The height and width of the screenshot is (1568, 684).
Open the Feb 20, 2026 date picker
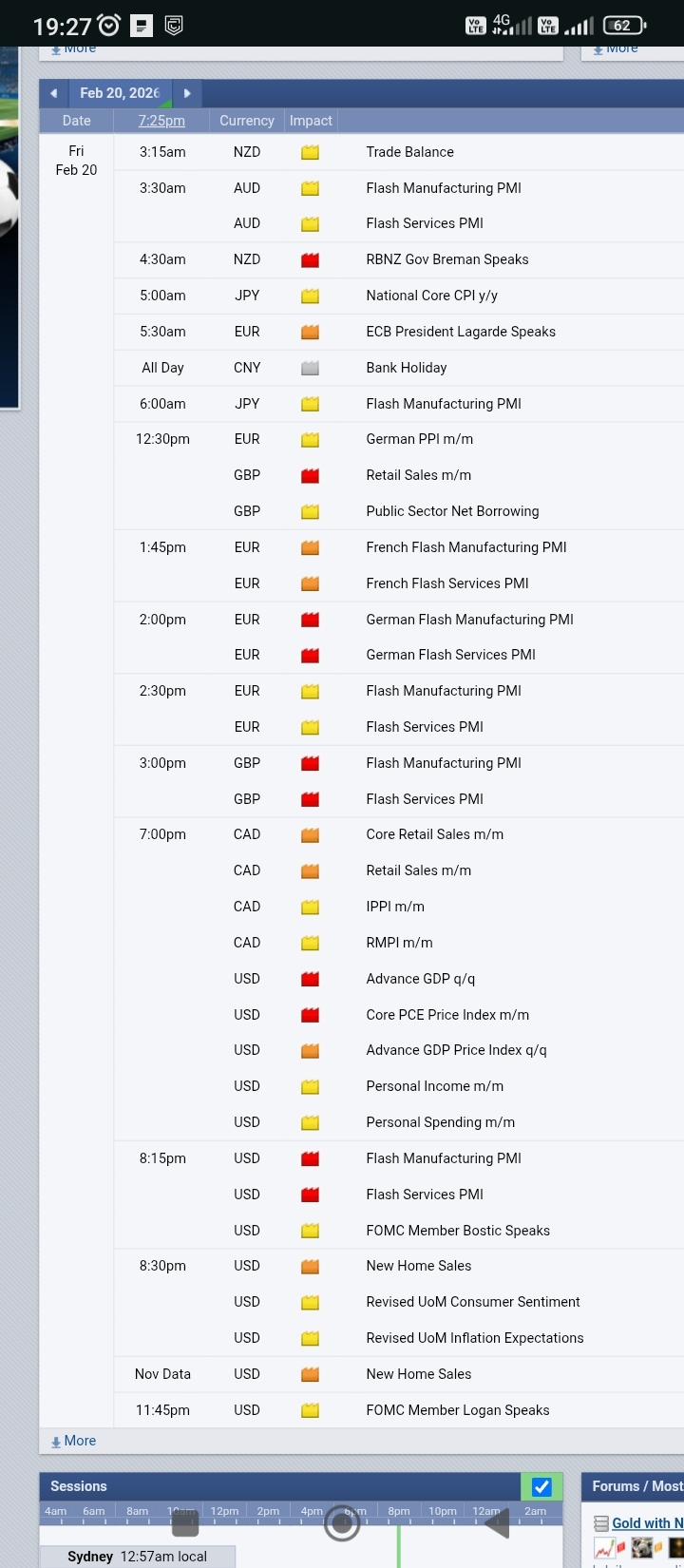tap(120, 93)
